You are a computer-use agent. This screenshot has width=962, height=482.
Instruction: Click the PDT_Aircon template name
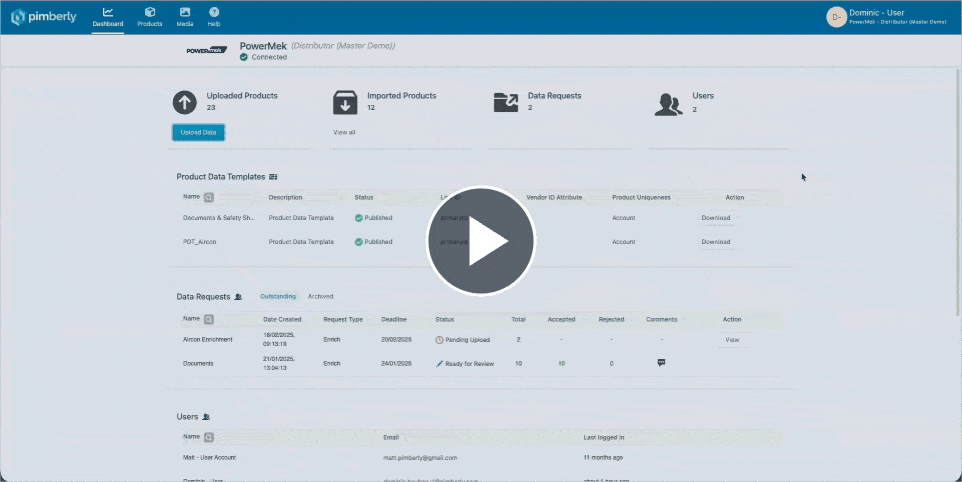199,242
